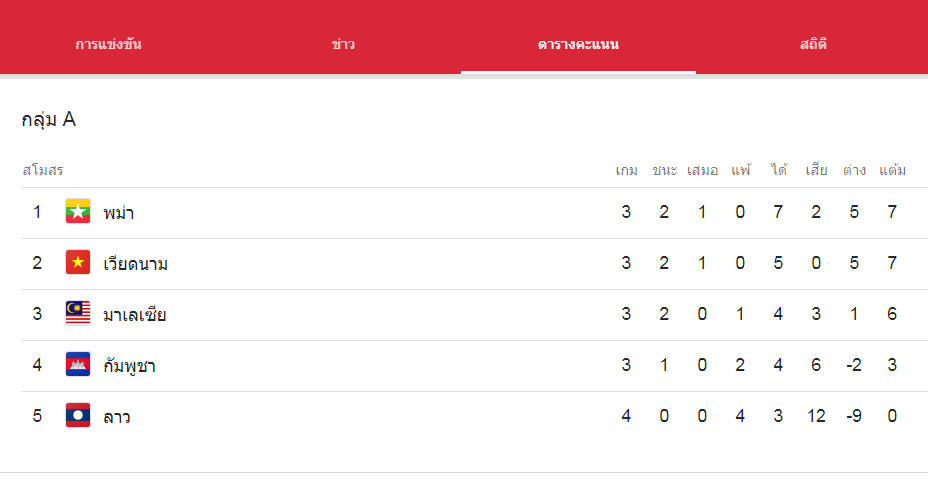Click the เกม games column header
The image size is (928, 483).
coord(626,170)
